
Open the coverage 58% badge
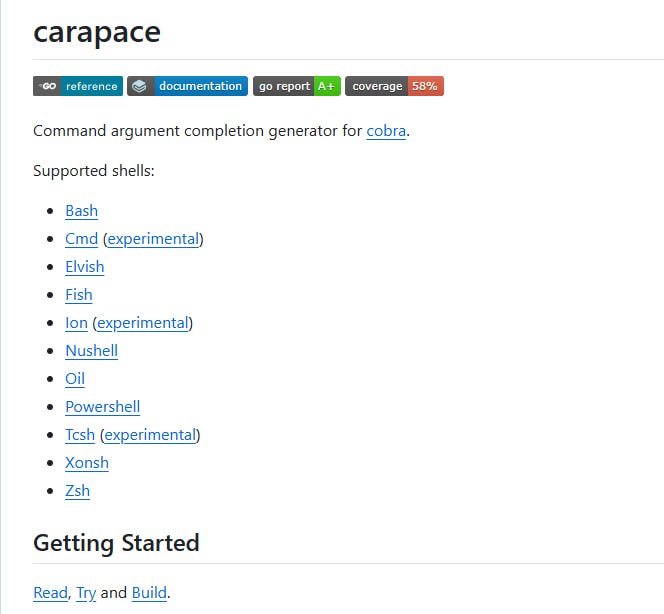pyautogui.click(x=394, y=86)
